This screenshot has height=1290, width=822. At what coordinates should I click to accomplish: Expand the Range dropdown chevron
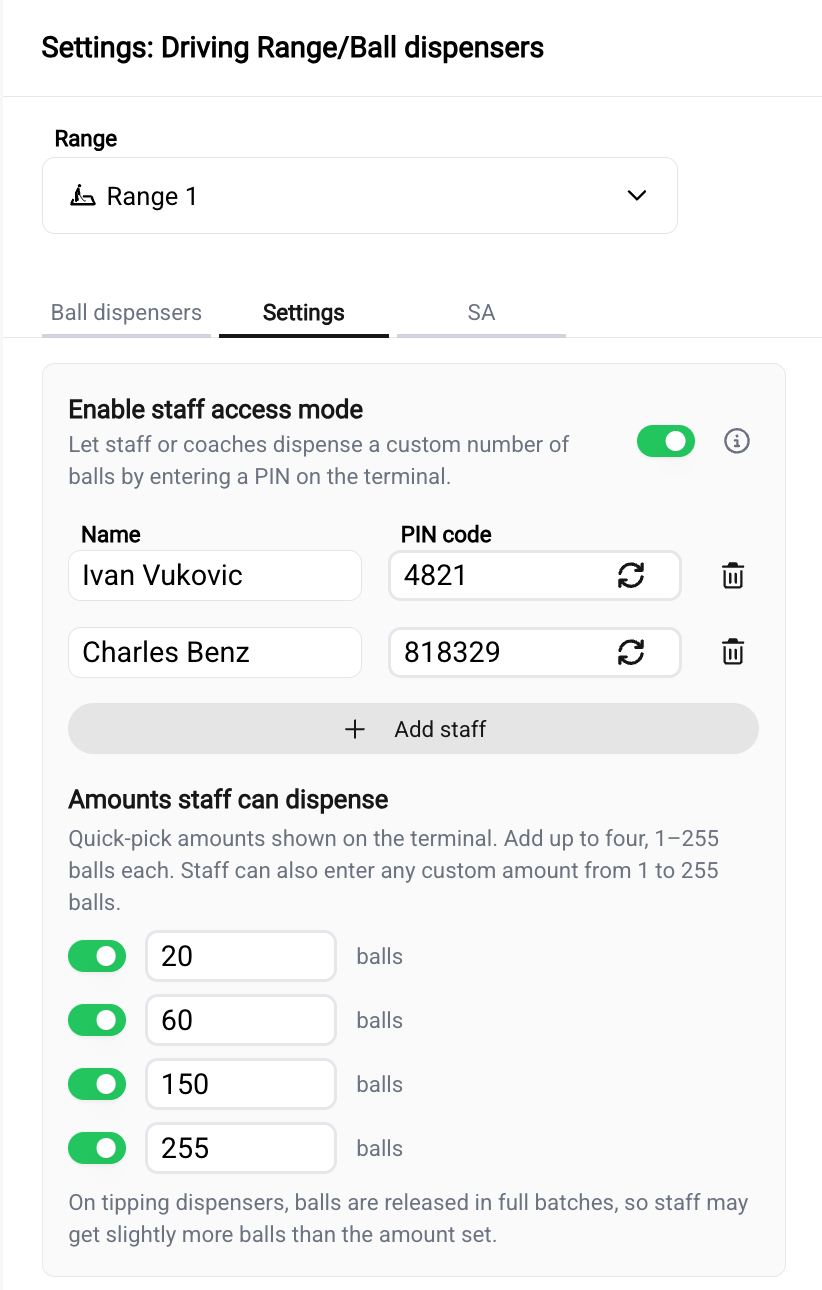click(637, 196)
